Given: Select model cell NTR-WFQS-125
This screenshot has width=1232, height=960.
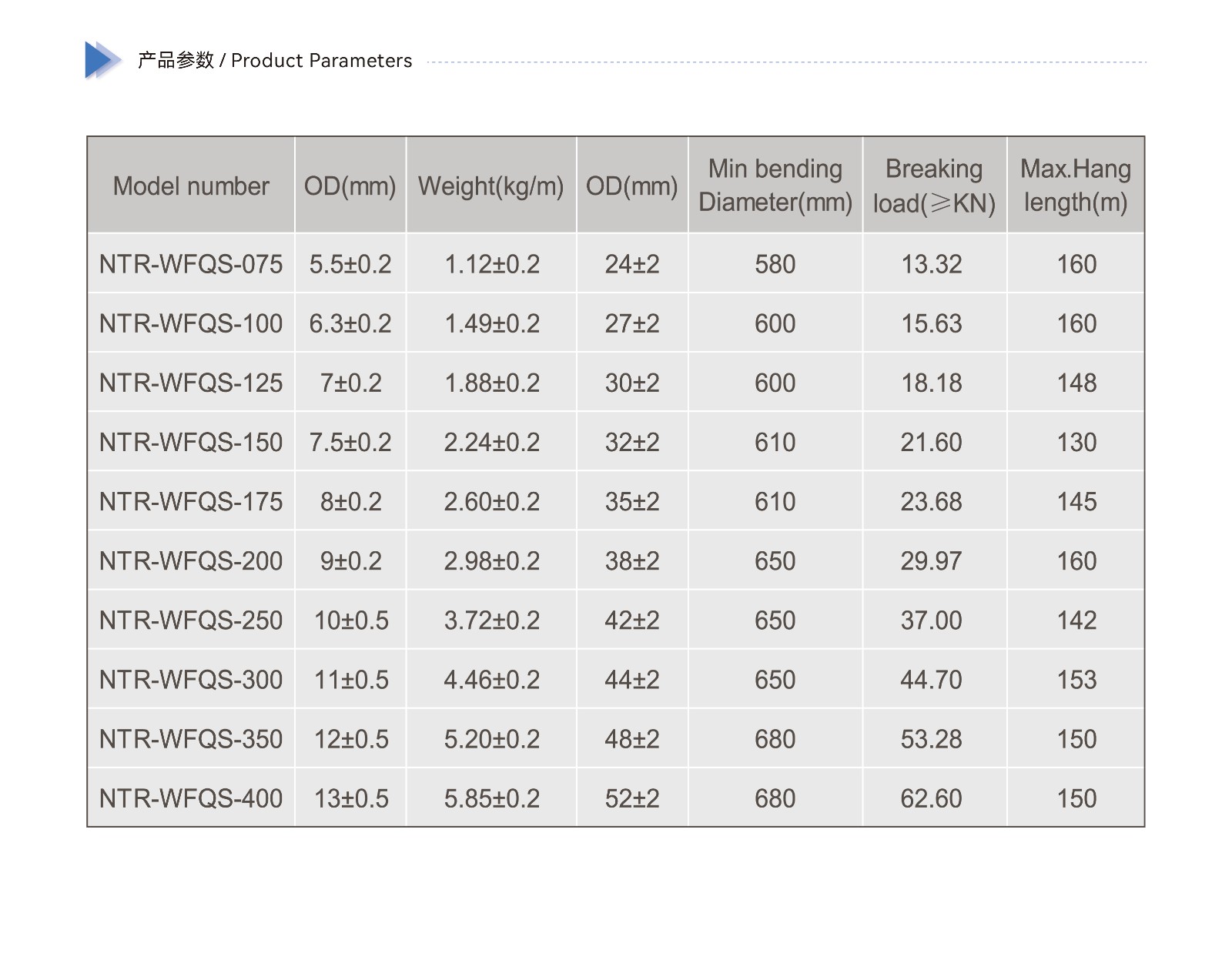Looking at the screenshot, I should click(x=191, y=383).
